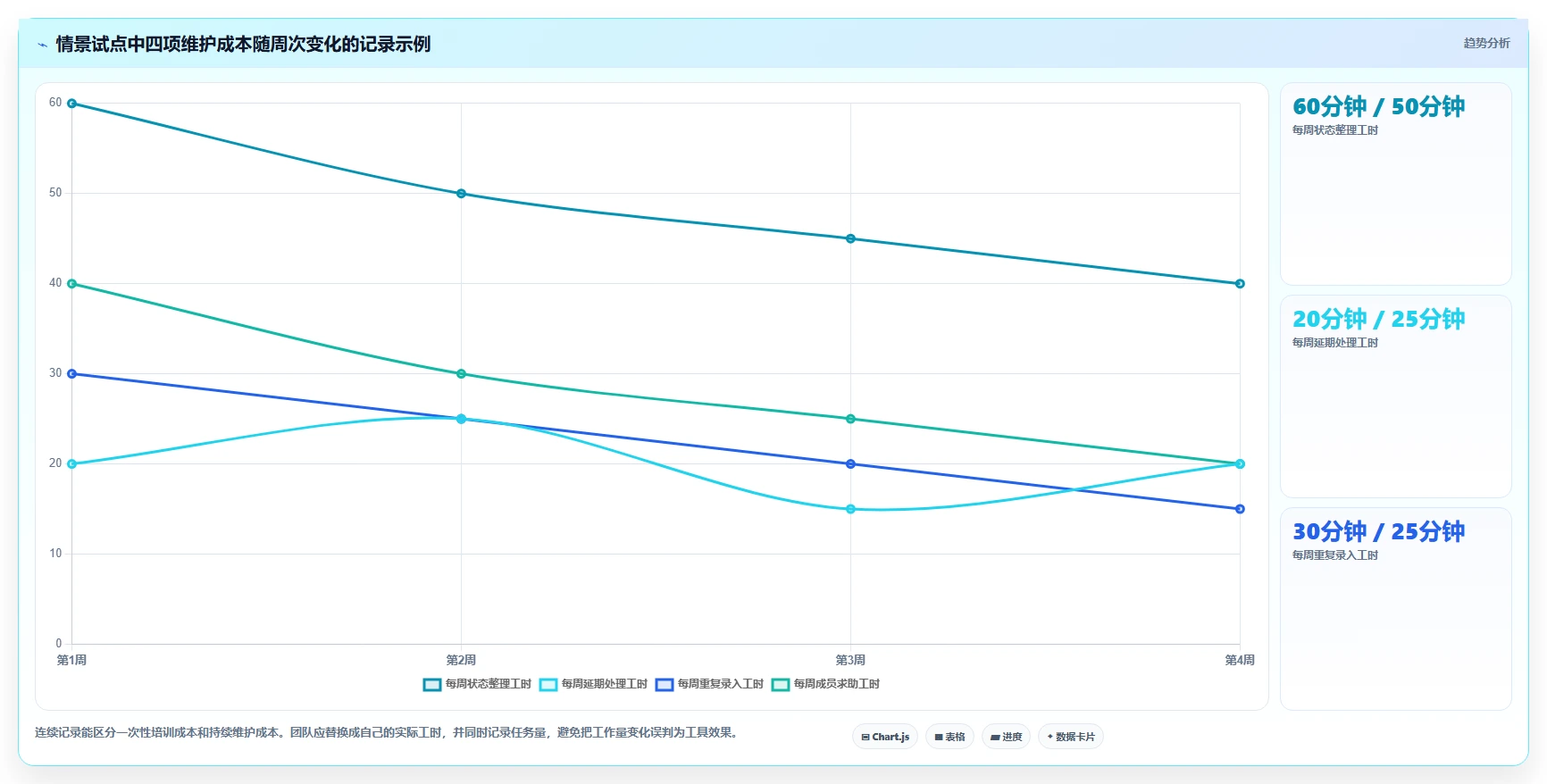The width and height of the screenshot is (1547, 784).
Task: Click the 数据卡片 chip
Action: tap(1070, 737)
